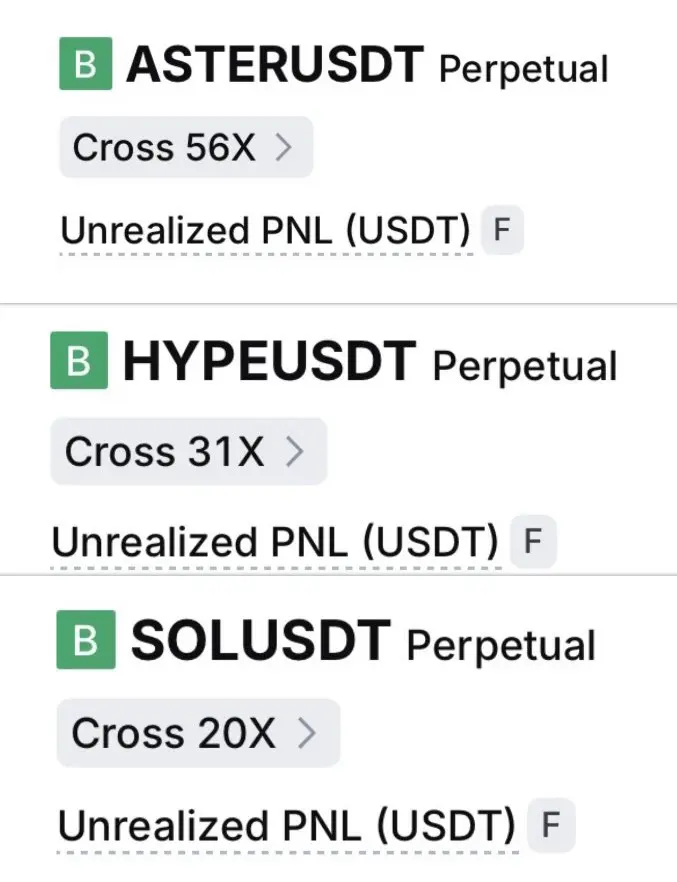Click the chevron arrow next to Cross 20X

(x=306, y=734)
